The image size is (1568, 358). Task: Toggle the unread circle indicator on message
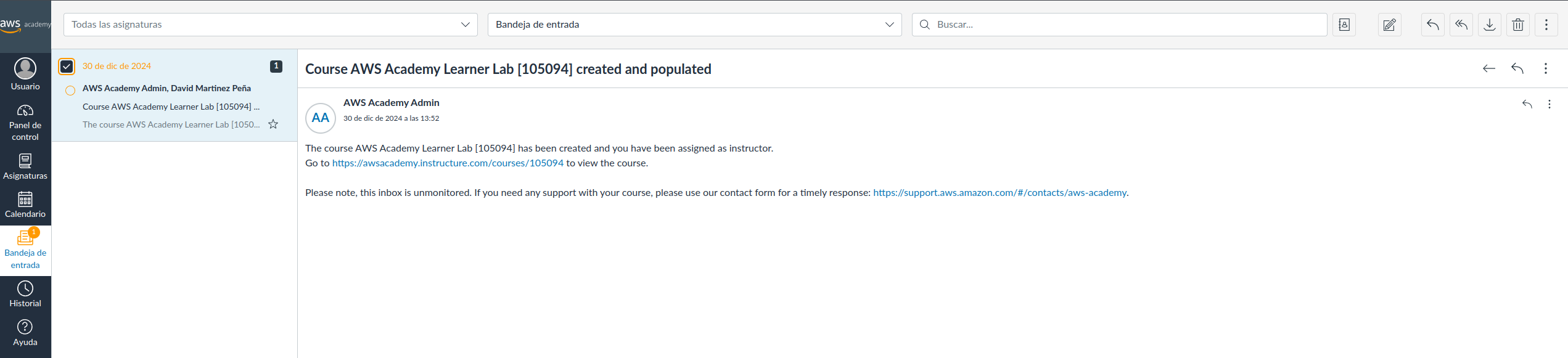70,91
